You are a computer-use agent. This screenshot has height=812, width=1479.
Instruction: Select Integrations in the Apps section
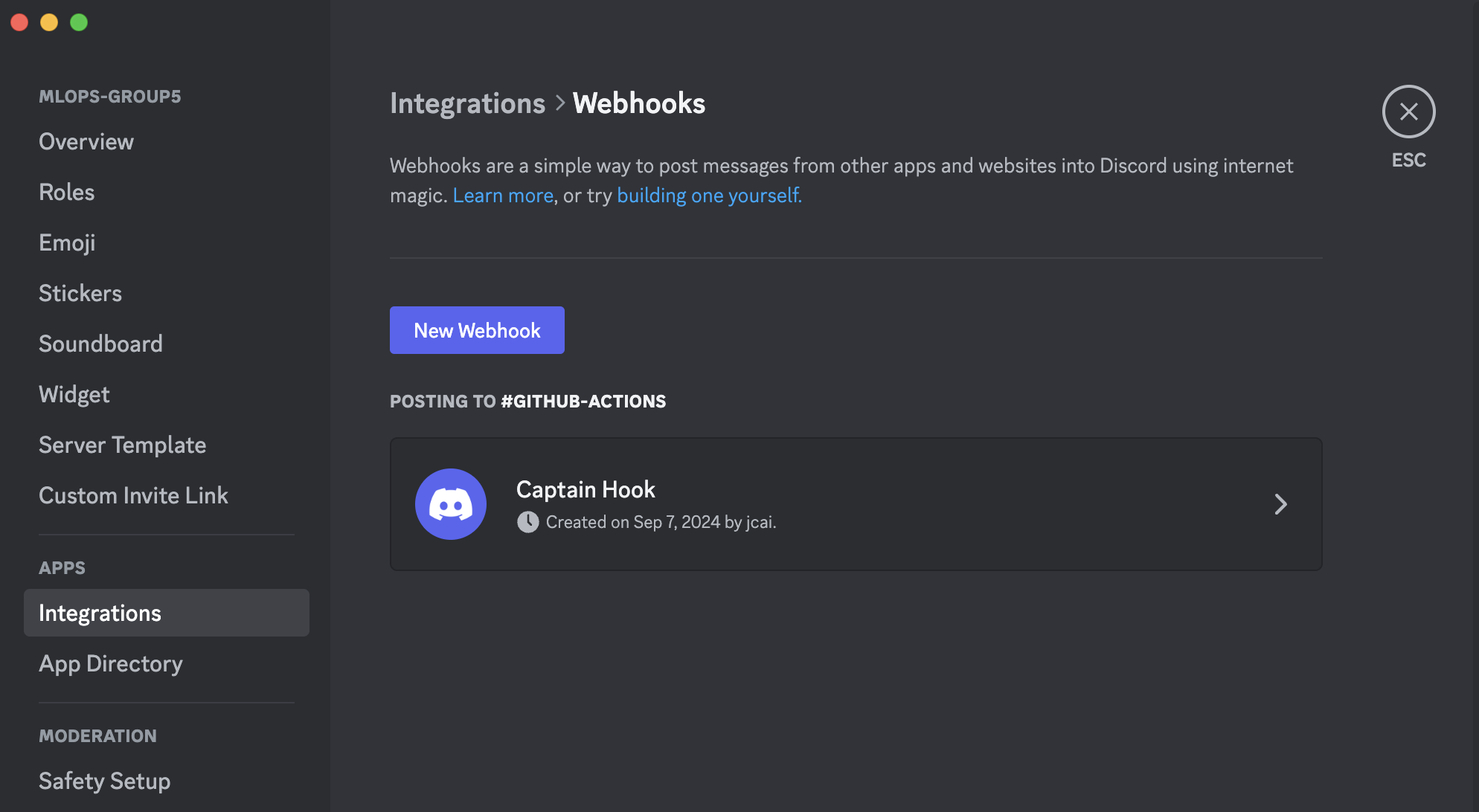tap(100, 613)
